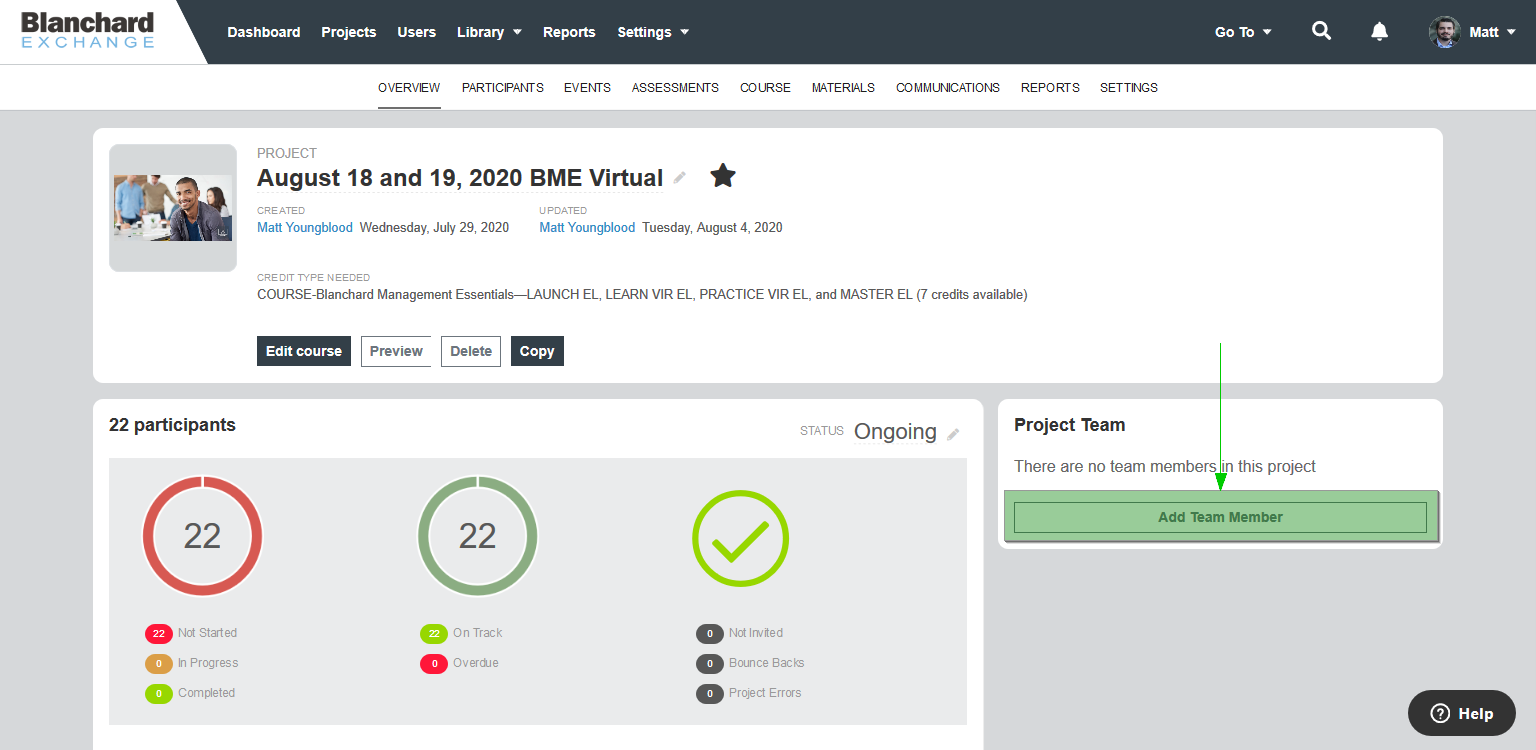Click the Ongoing status text
Screen dimensions: 1536x750
[x=895, y=432]
